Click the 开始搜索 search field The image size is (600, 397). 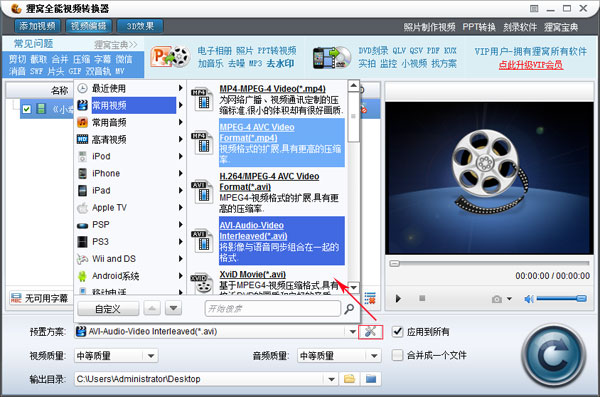pyautogui.click(x=273, y=308)
